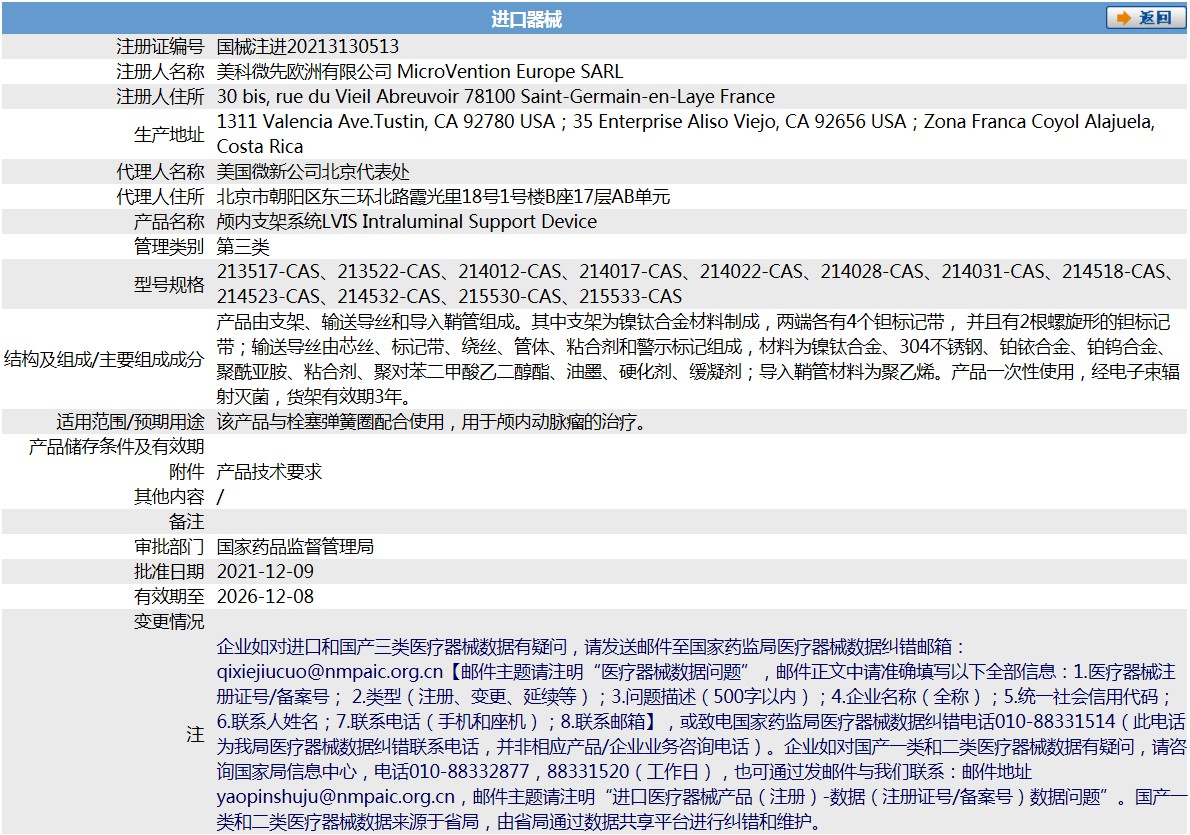
Task: Click the management class value 第三类
Action: click(243, 247)
